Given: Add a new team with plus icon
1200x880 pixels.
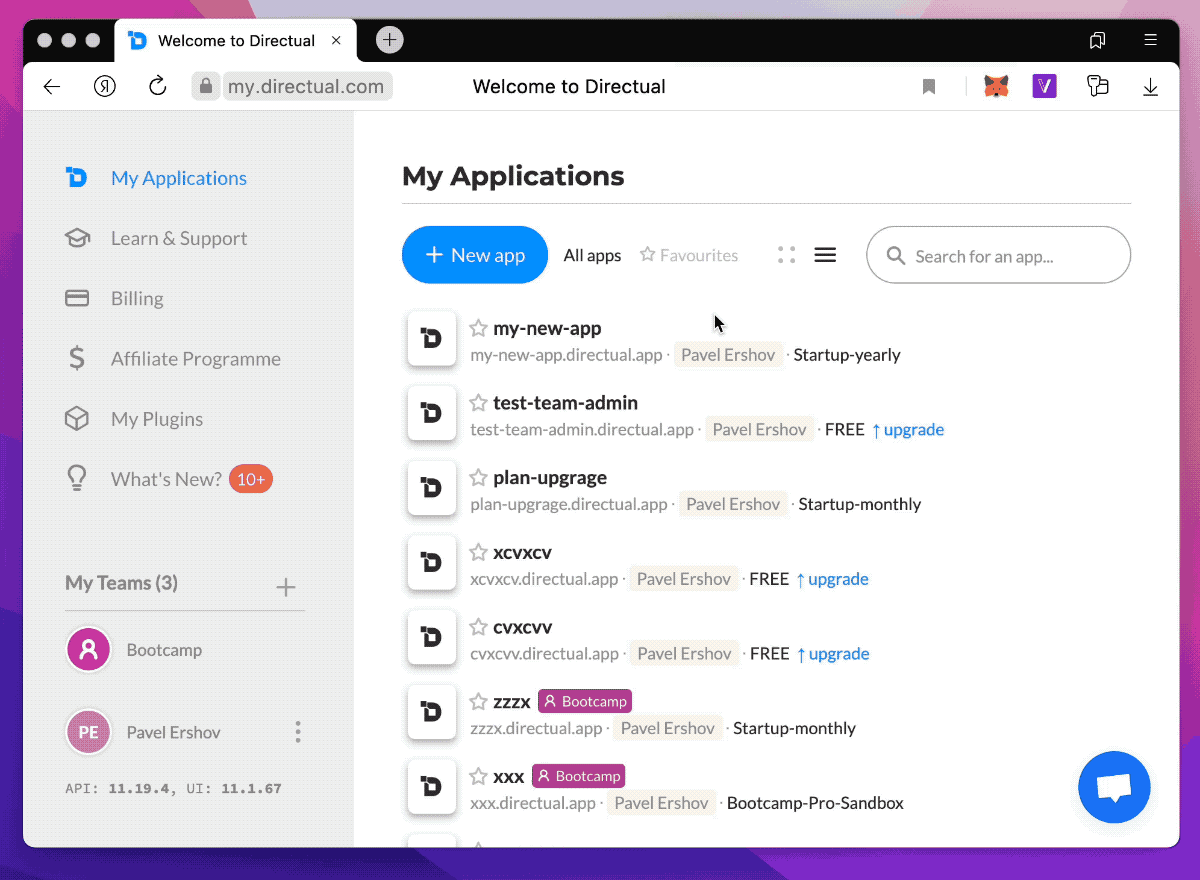Looking at the screenshot, I should 286,587.
